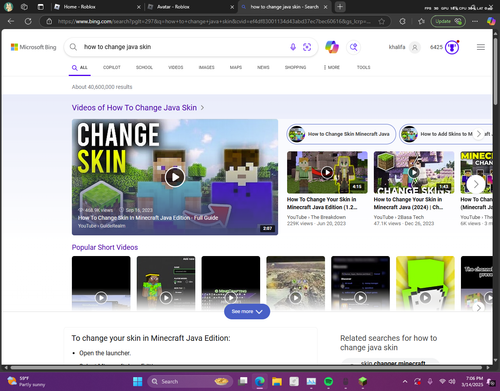The width and height of the screenshot is (500, 391).
Task: Open Popular Short Videos heading link
Action: [x=105, y=247]
